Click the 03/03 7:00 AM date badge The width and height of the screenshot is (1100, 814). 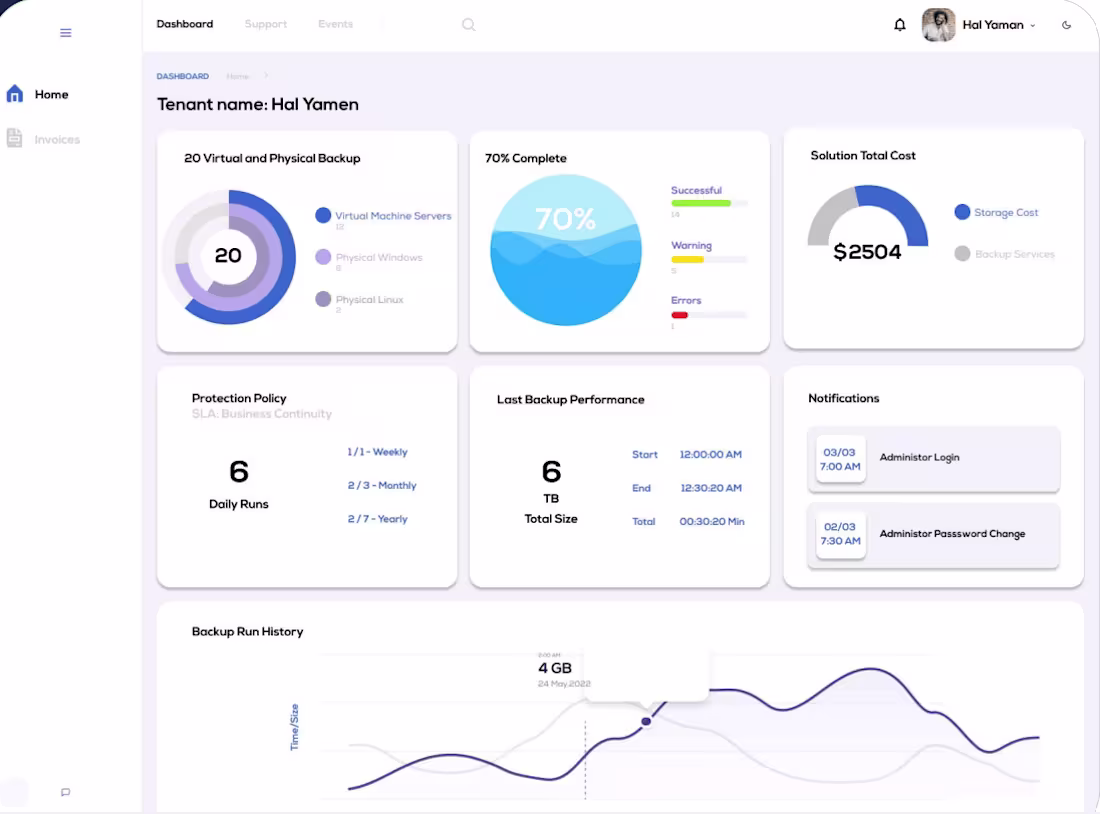coord(840,459)
